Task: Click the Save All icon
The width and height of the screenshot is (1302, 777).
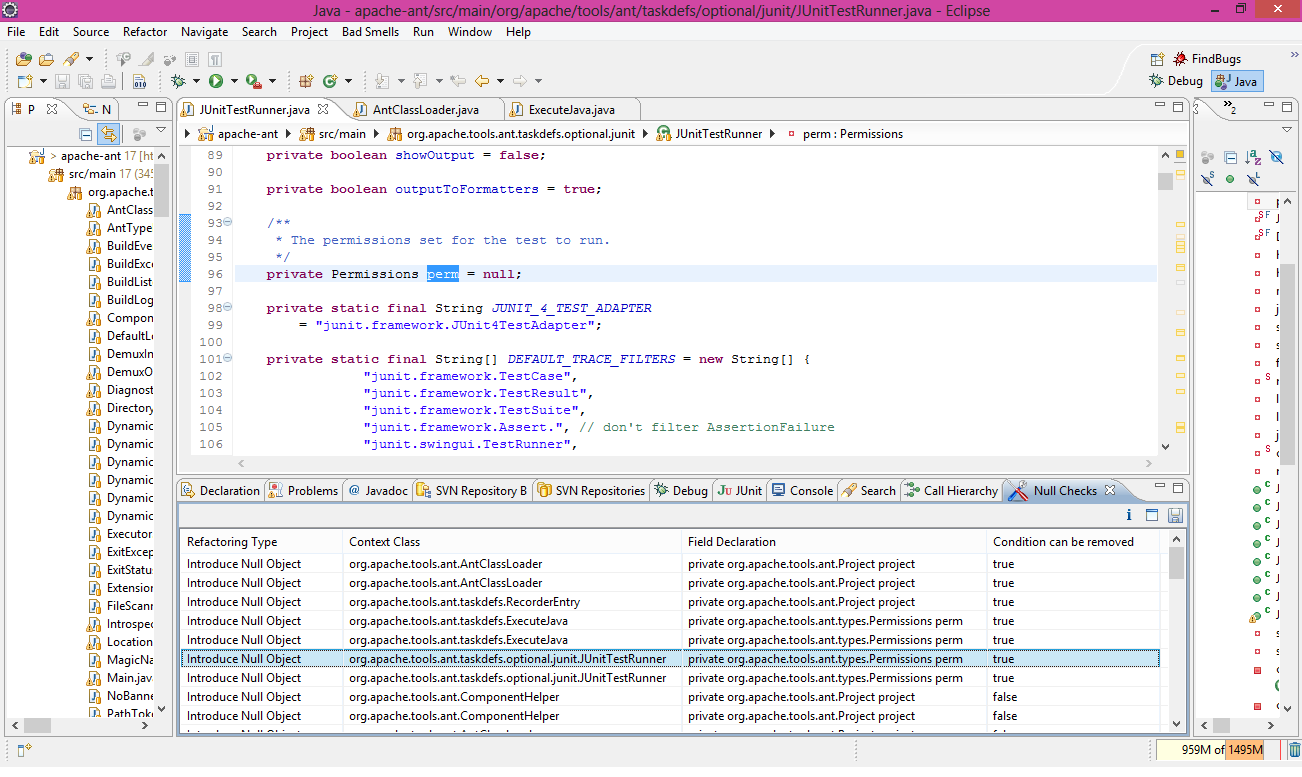Action: pos(85,81)
